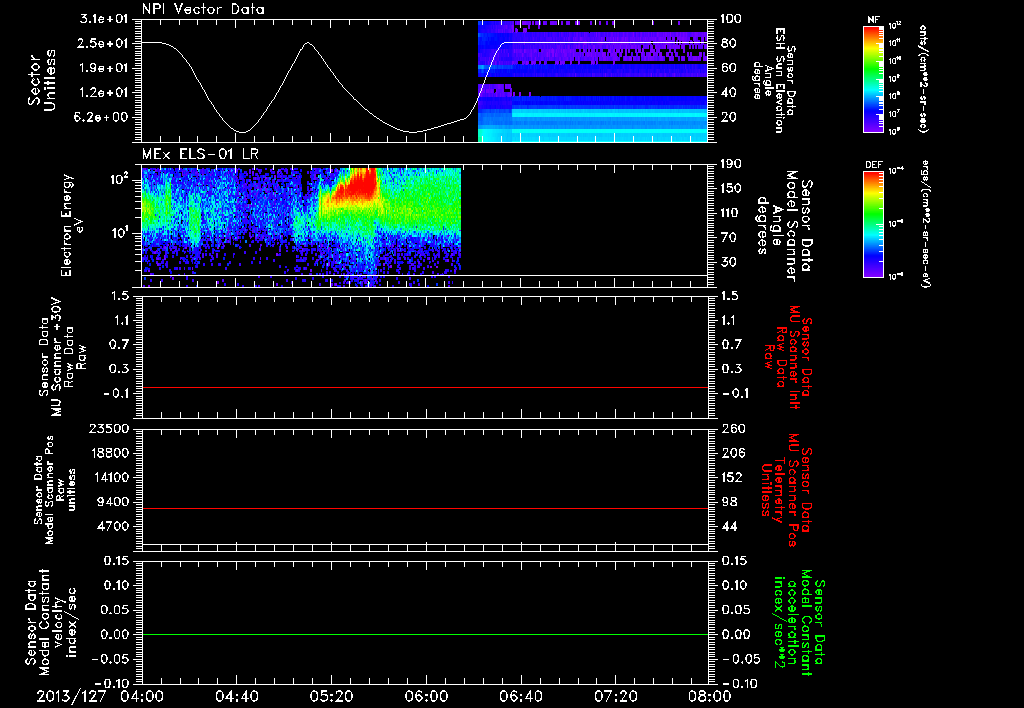Click the white sun elevation curve's first minimum
This screenshot has width=1024, height=708.
tap(242, 132)
